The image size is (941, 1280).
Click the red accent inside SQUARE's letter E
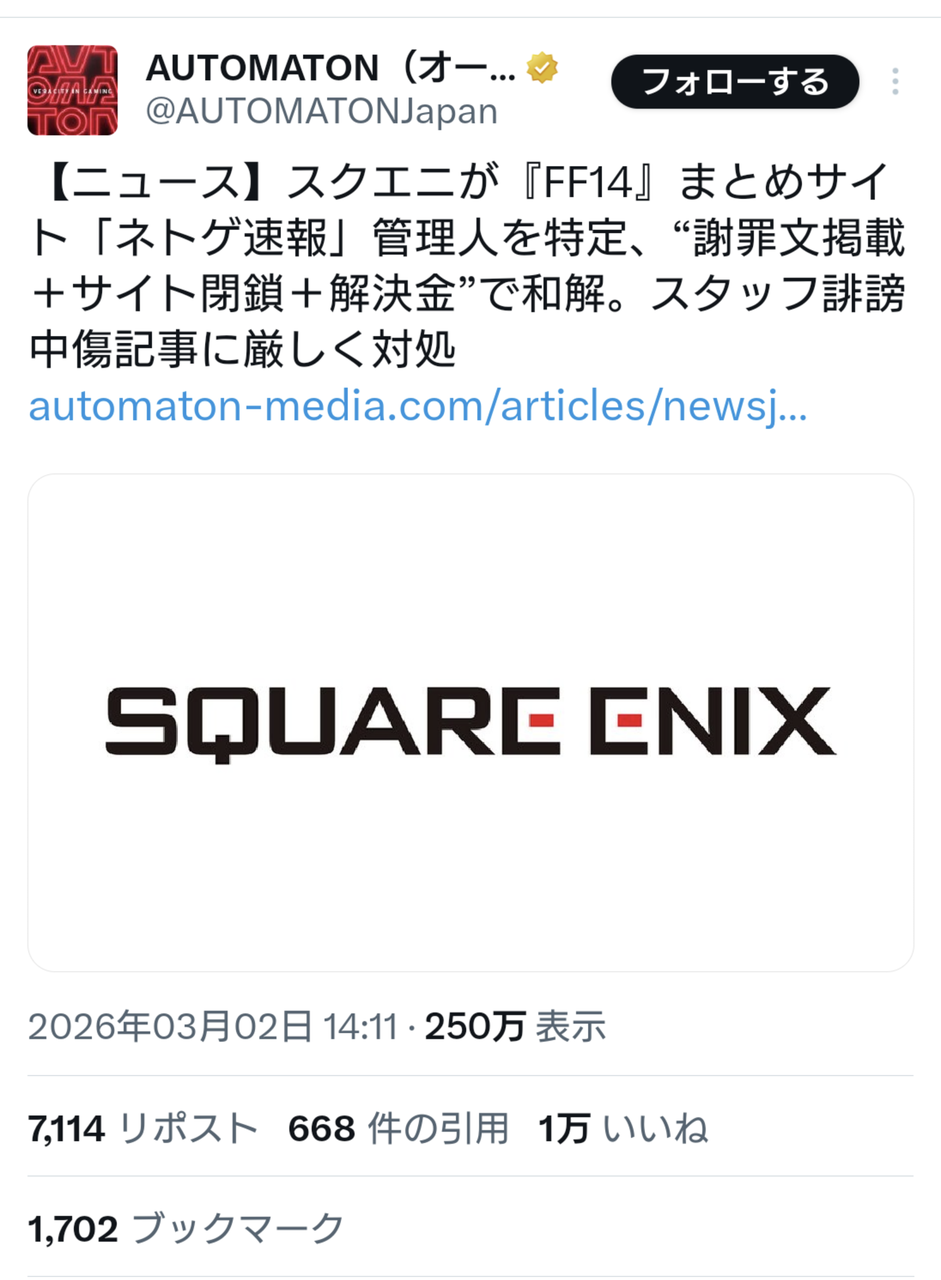[x=541, y=720]
